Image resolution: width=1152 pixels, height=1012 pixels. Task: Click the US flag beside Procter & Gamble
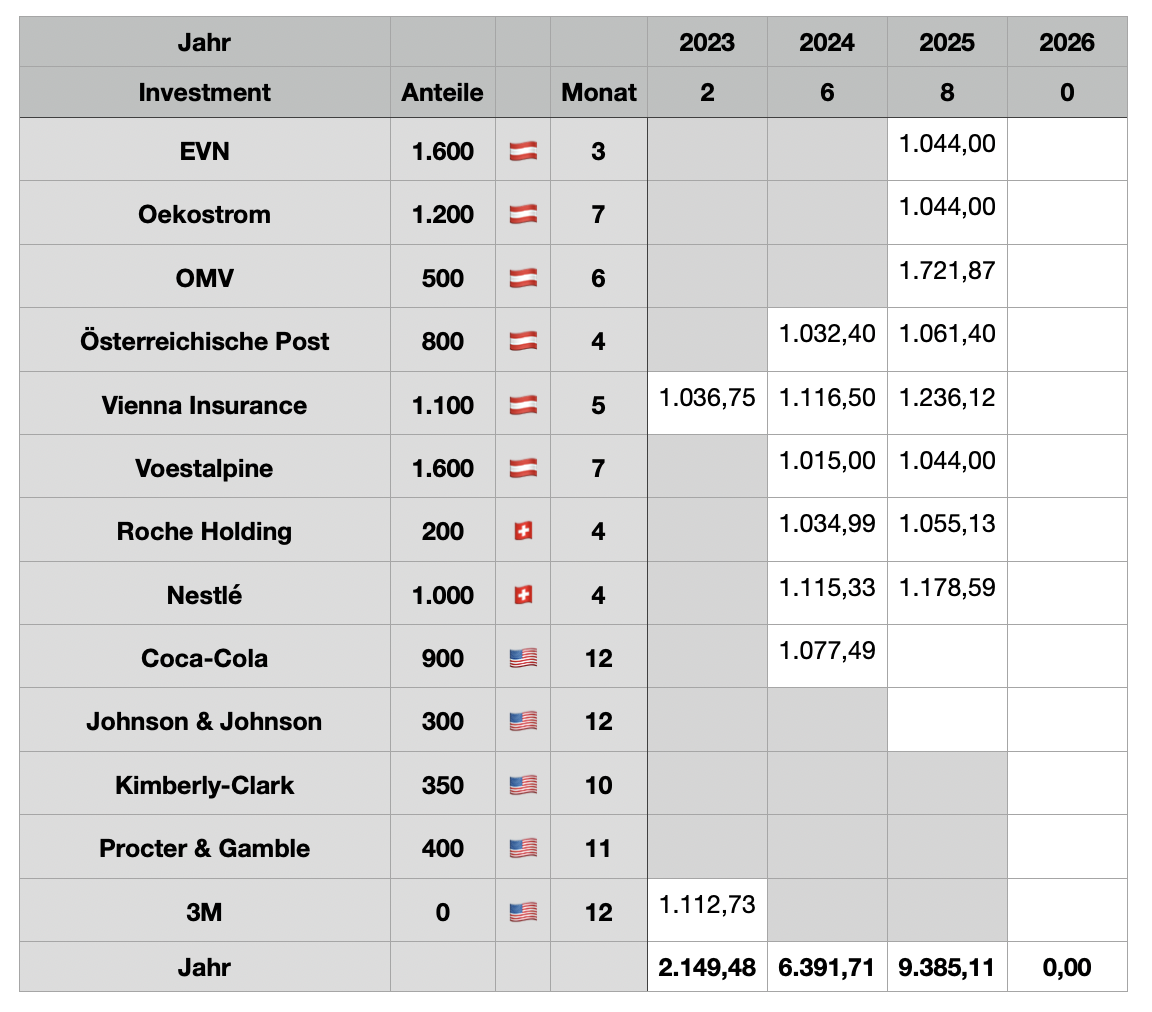click(523, 848)
